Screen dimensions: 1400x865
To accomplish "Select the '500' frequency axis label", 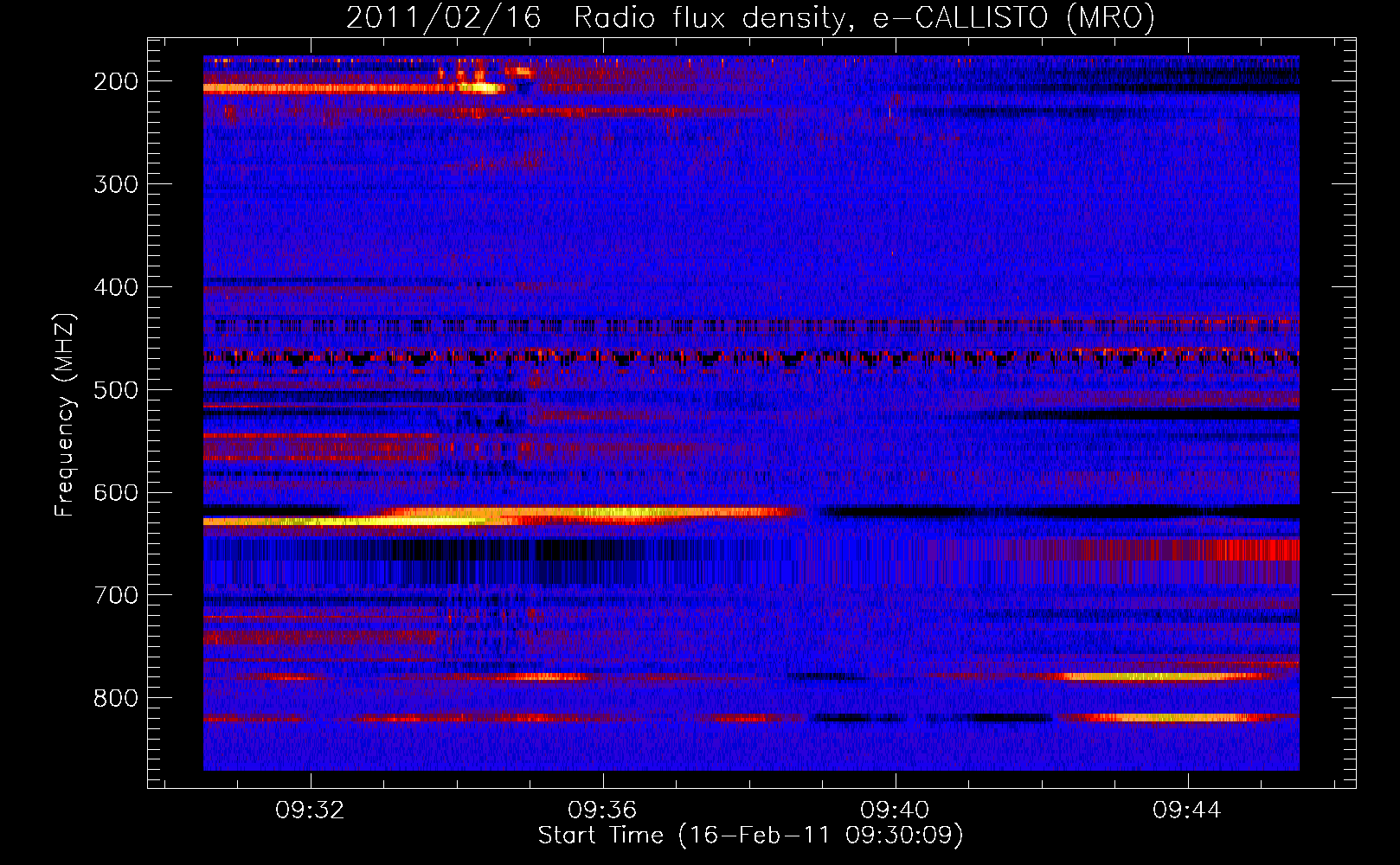I will coord(116,390).
